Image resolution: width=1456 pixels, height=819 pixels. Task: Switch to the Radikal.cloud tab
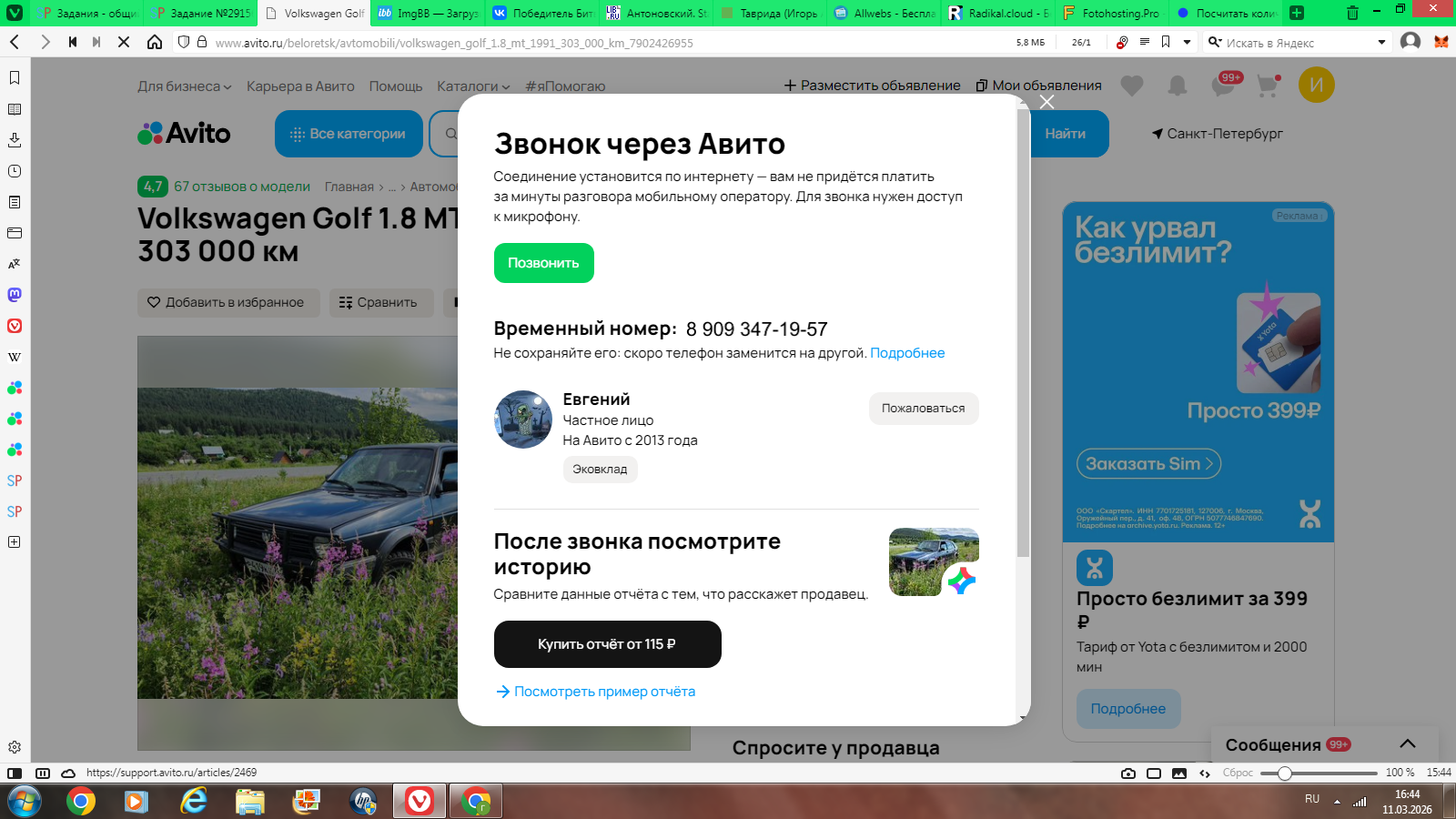click(x=998, y=13)
